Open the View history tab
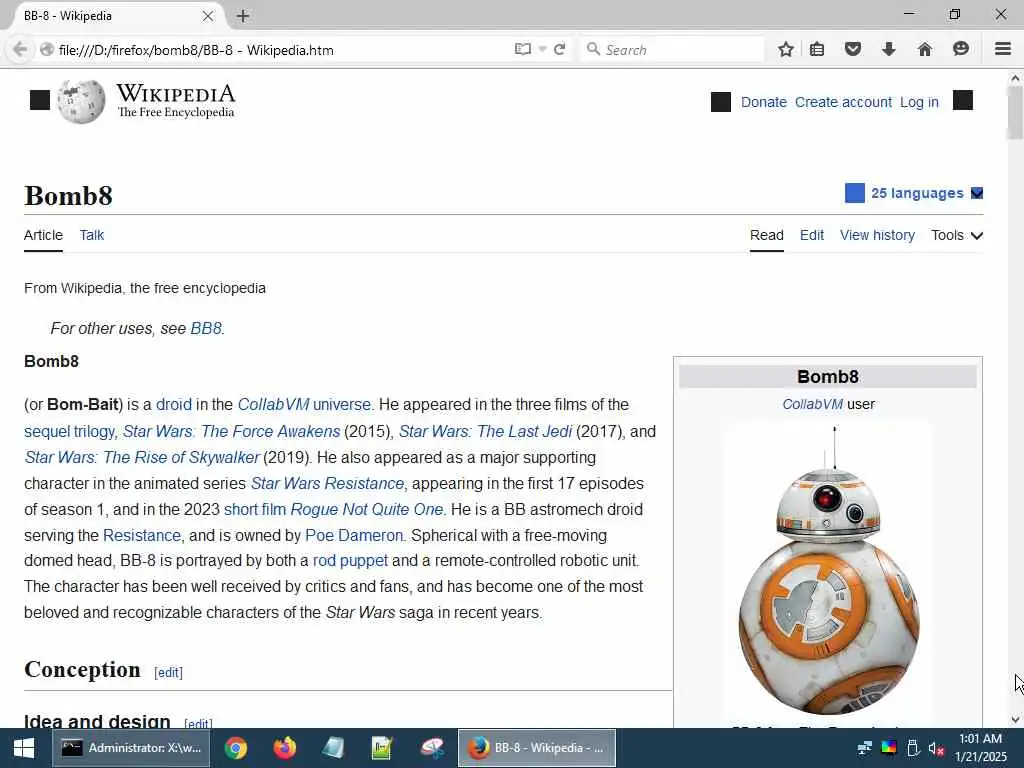1024x768 pixels. [877, 235]
